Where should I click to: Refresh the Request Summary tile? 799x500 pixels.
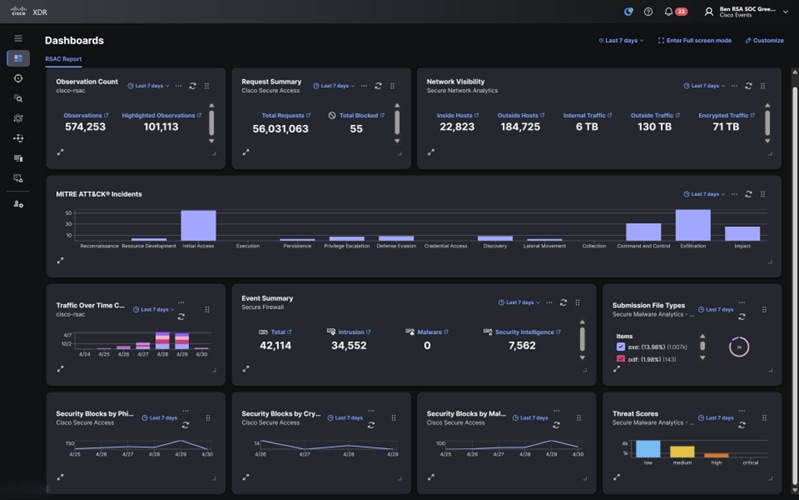tap(378, 86)
